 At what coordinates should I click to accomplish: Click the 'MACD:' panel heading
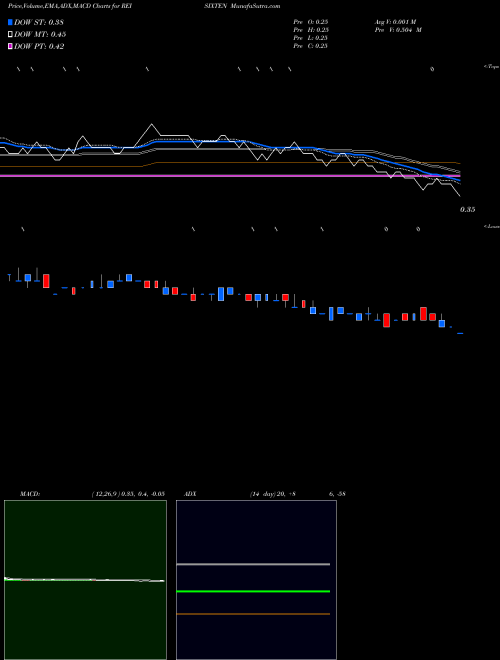30,494
